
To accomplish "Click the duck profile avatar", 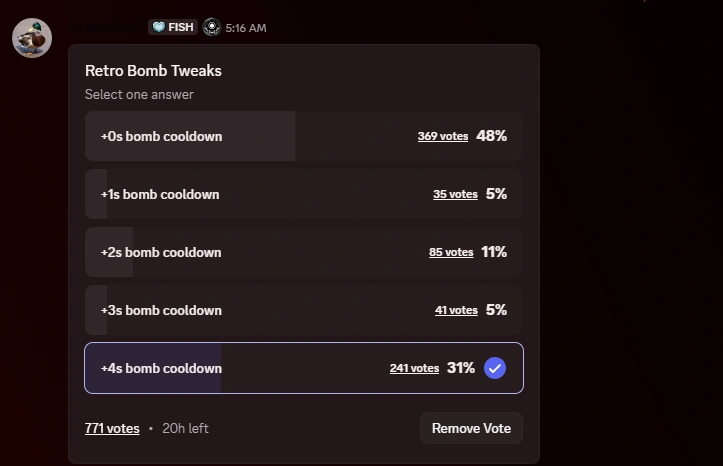I will point(32,38).
